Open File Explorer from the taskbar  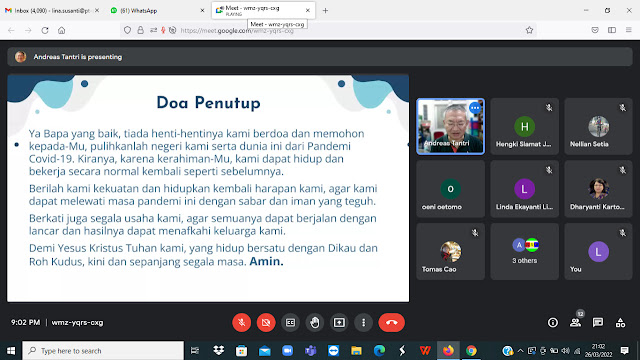tap(356, 351)
